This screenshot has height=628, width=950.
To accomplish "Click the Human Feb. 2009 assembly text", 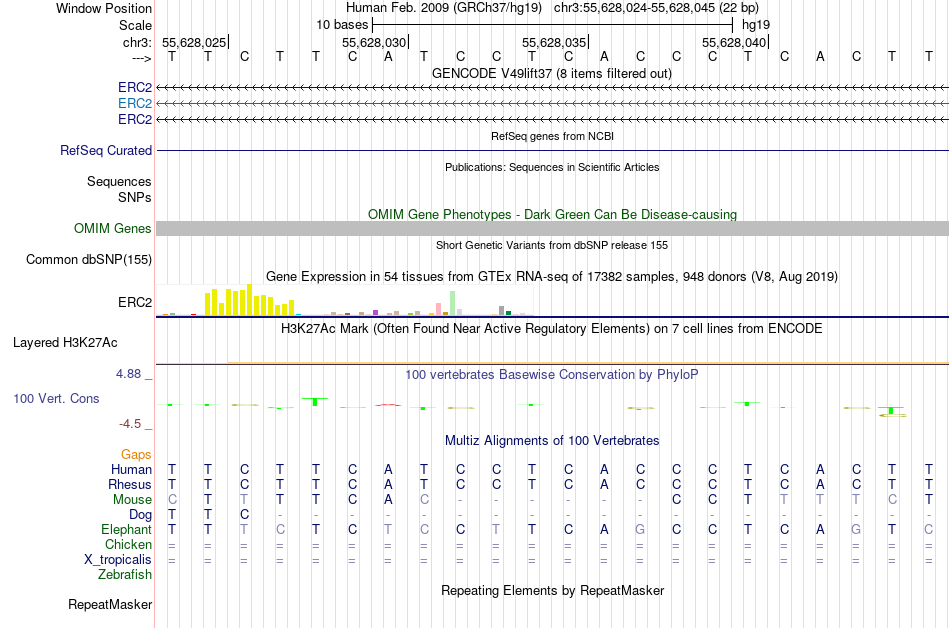I will (x=444, y=8).
